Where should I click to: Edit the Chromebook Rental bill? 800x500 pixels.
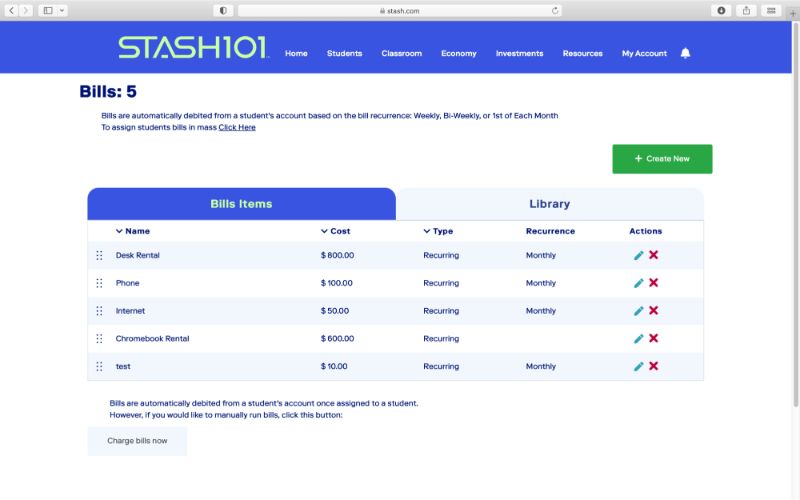[638, 339]
